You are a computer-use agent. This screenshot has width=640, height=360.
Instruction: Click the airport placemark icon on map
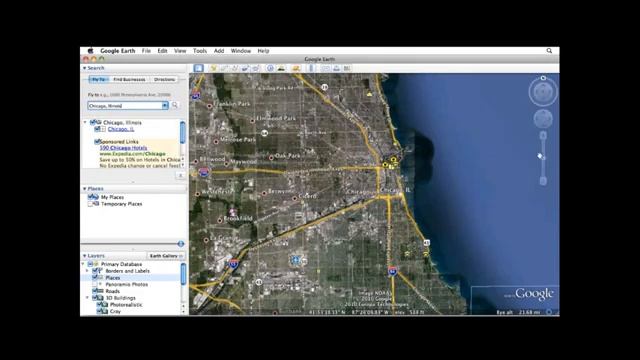point(296,260)
